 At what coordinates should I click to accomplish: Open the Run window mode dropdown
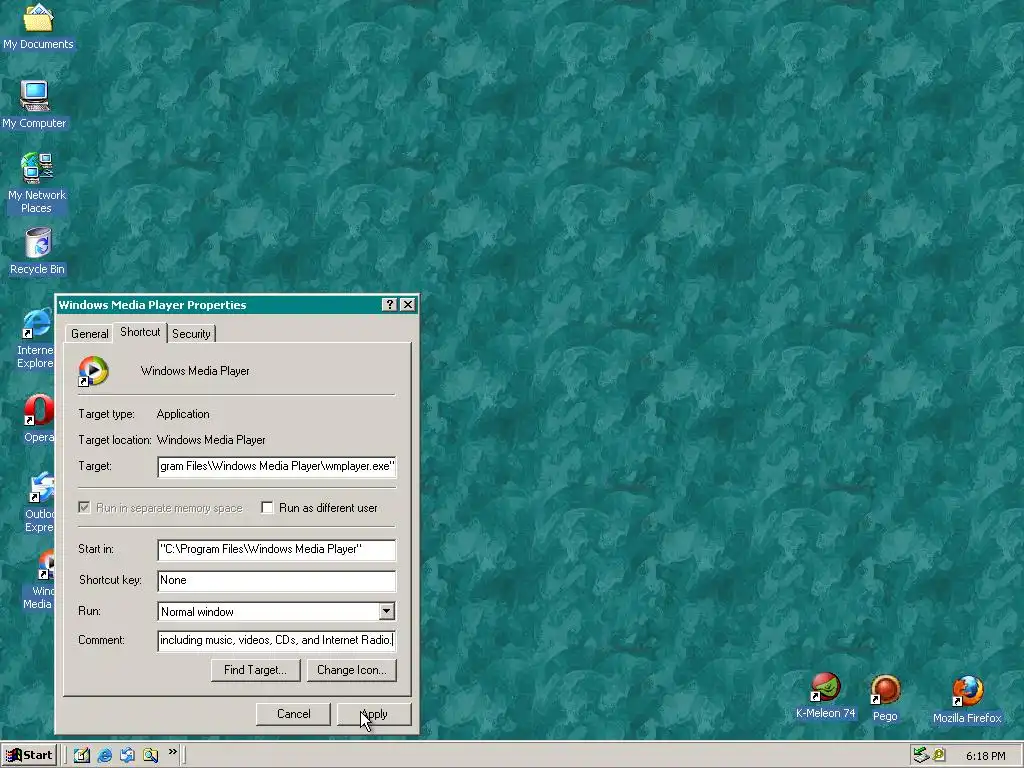(x=387, y=611)
